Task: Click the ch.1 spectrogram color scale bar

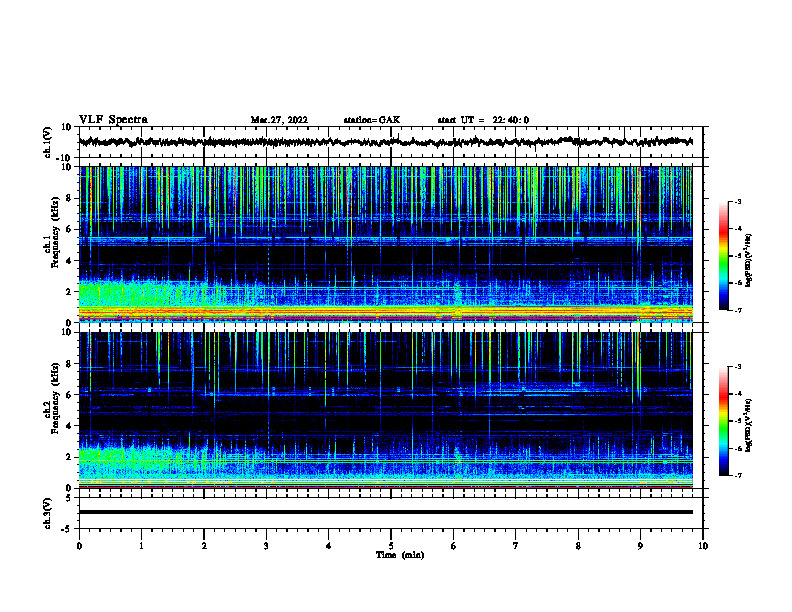Action: pos(723,256)
